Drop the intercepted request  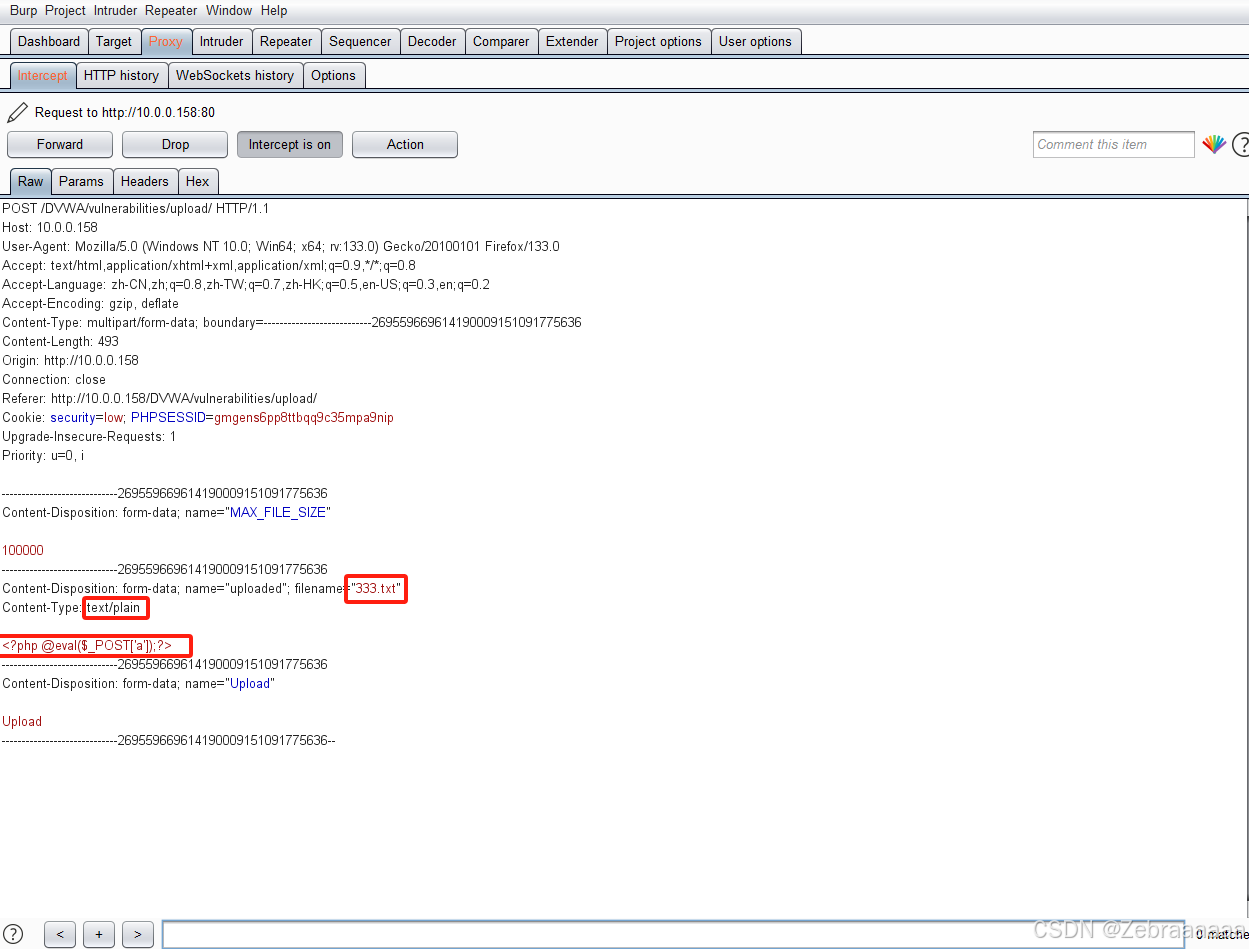click(x=175, y=144)
